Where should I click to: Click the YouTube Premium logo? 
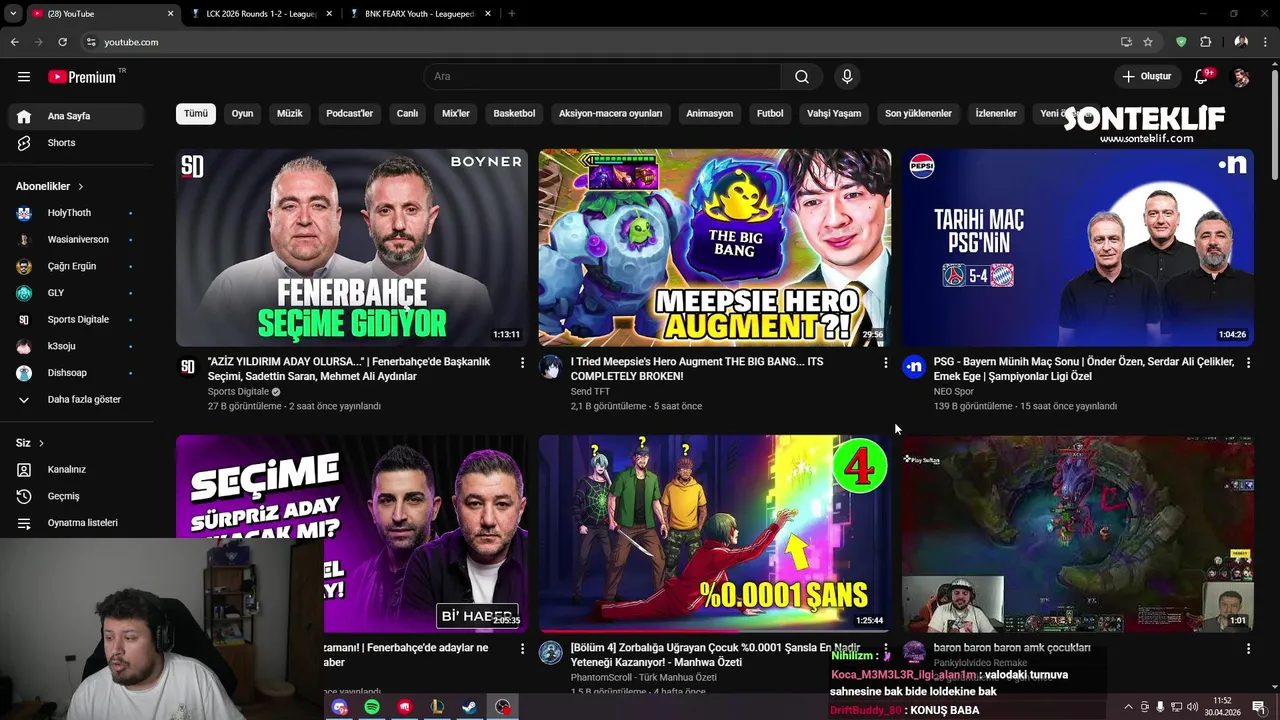click(82, 77)
